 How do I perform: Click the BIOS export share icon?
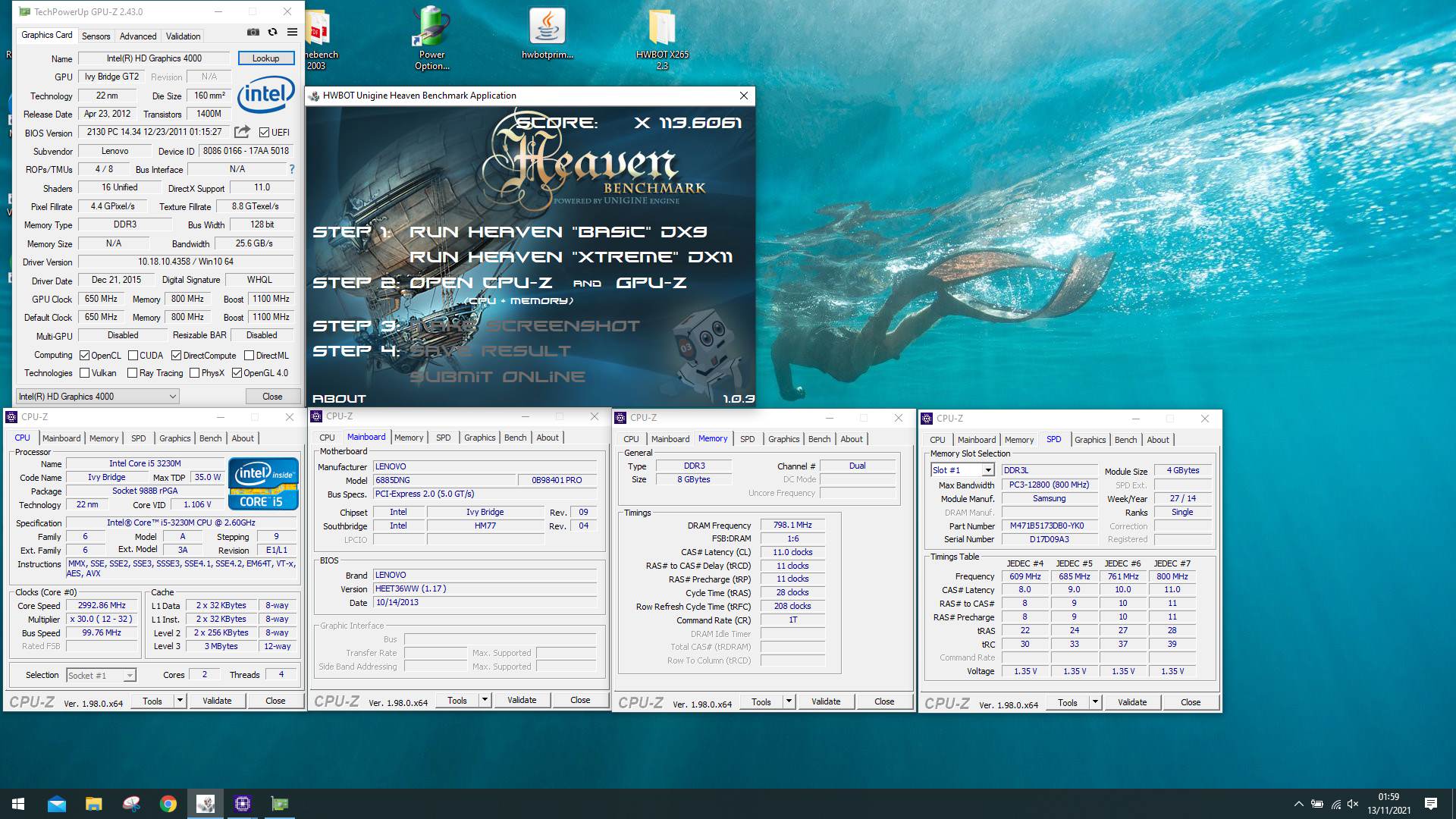[x=242, y=132]
